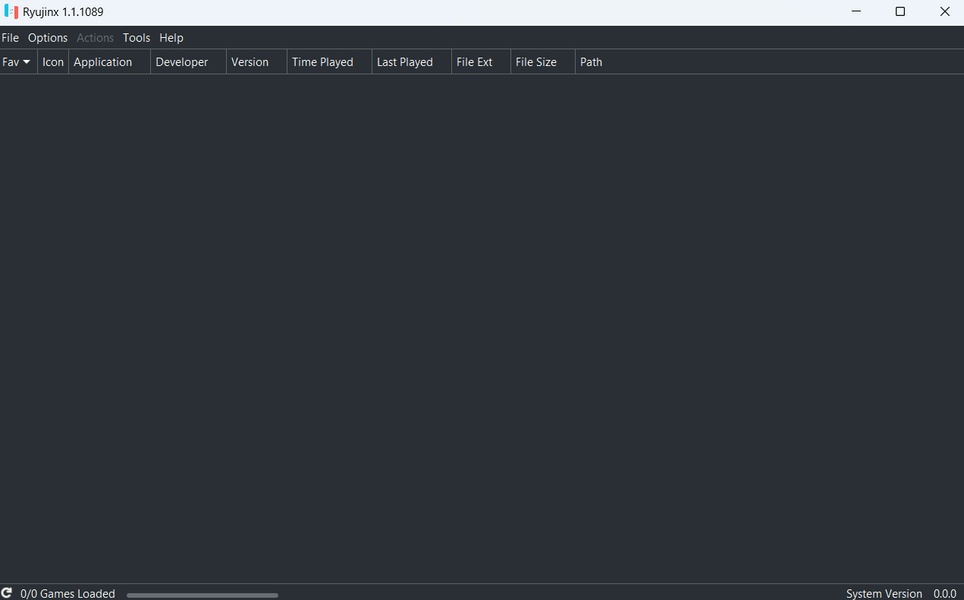Screen dimensions: 964x600
Task: Sort games by Version column
Action: click(x=256, y=61)
